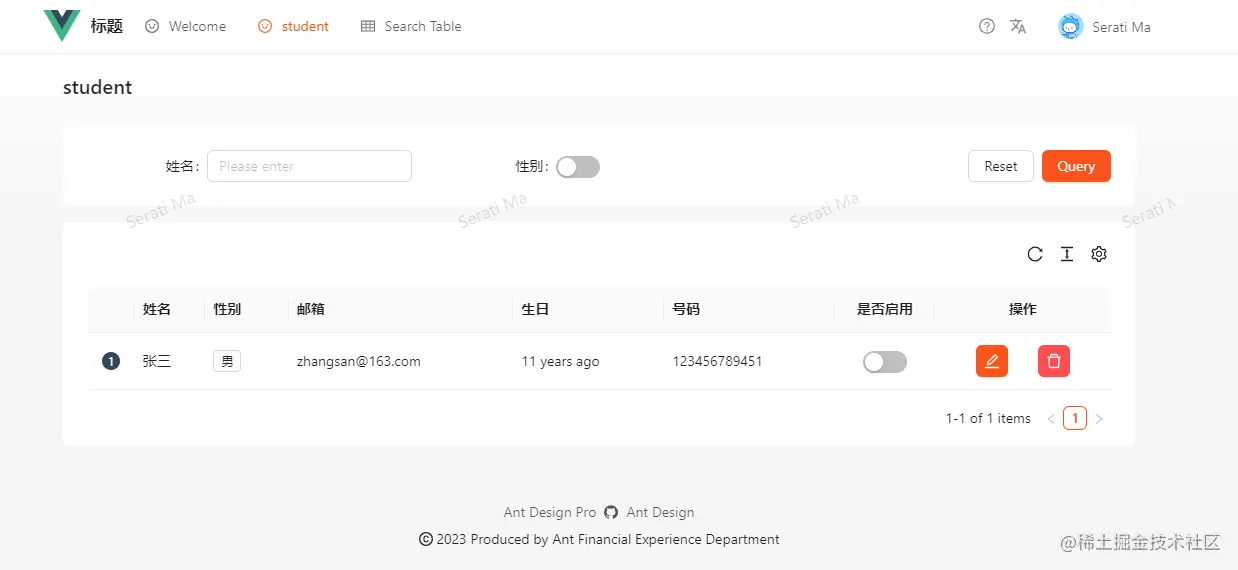Click the orange Query button

pos(1076,166)
